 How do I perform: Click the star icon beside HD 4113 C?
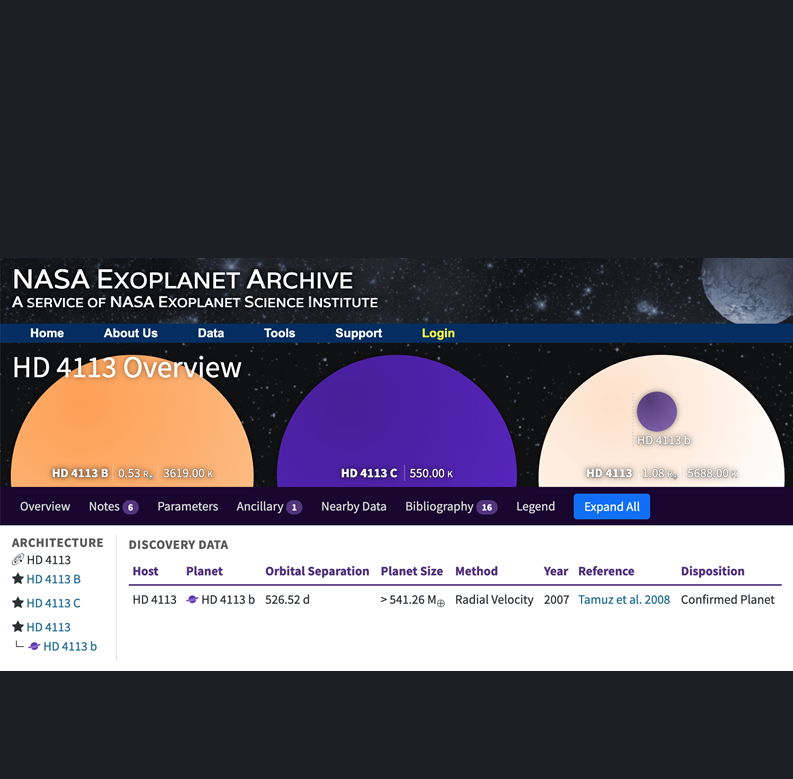click(x=18, y=603)
